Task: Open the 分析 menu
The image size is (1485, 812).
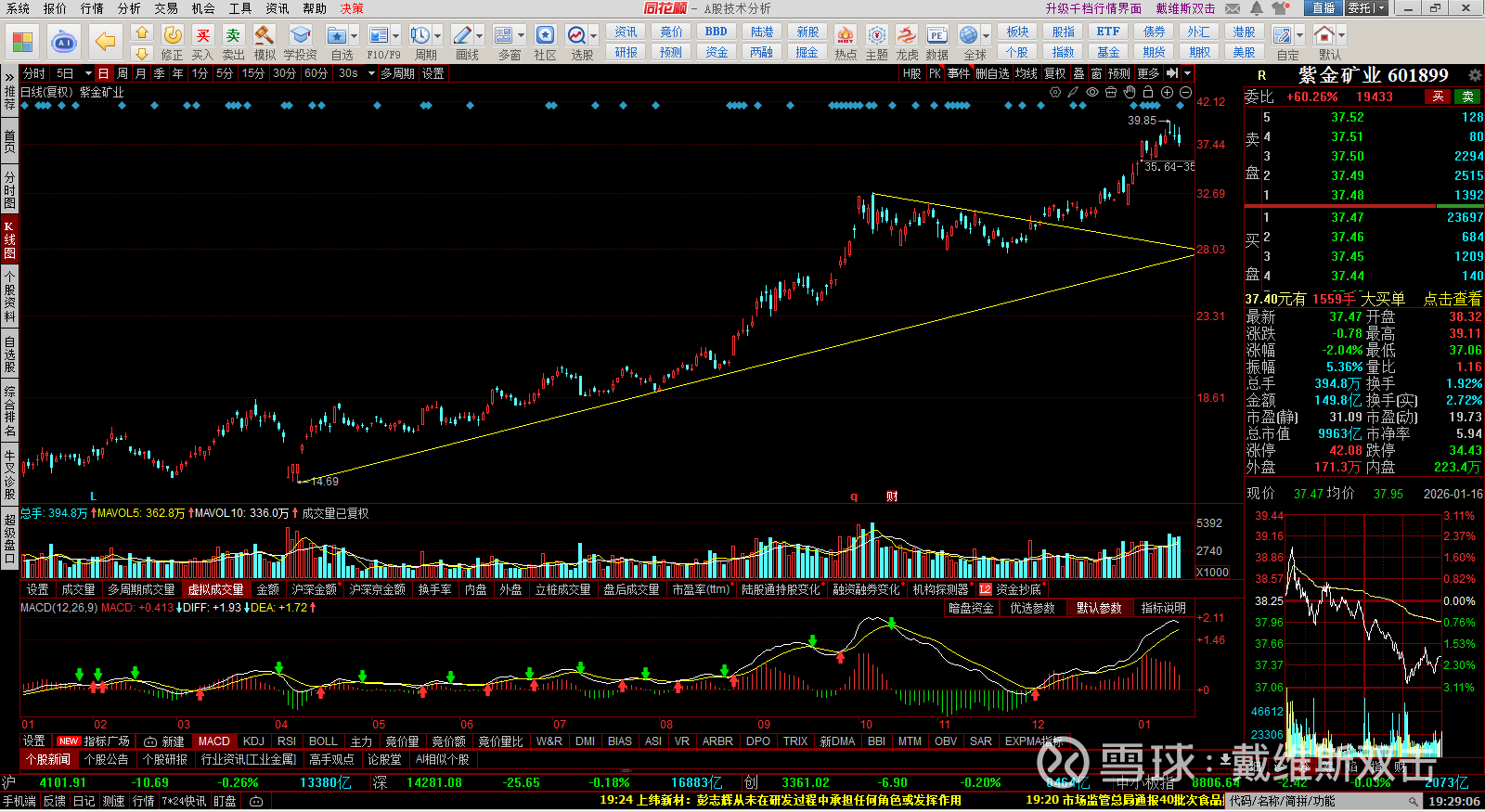Action: click(x=129, y=8)
